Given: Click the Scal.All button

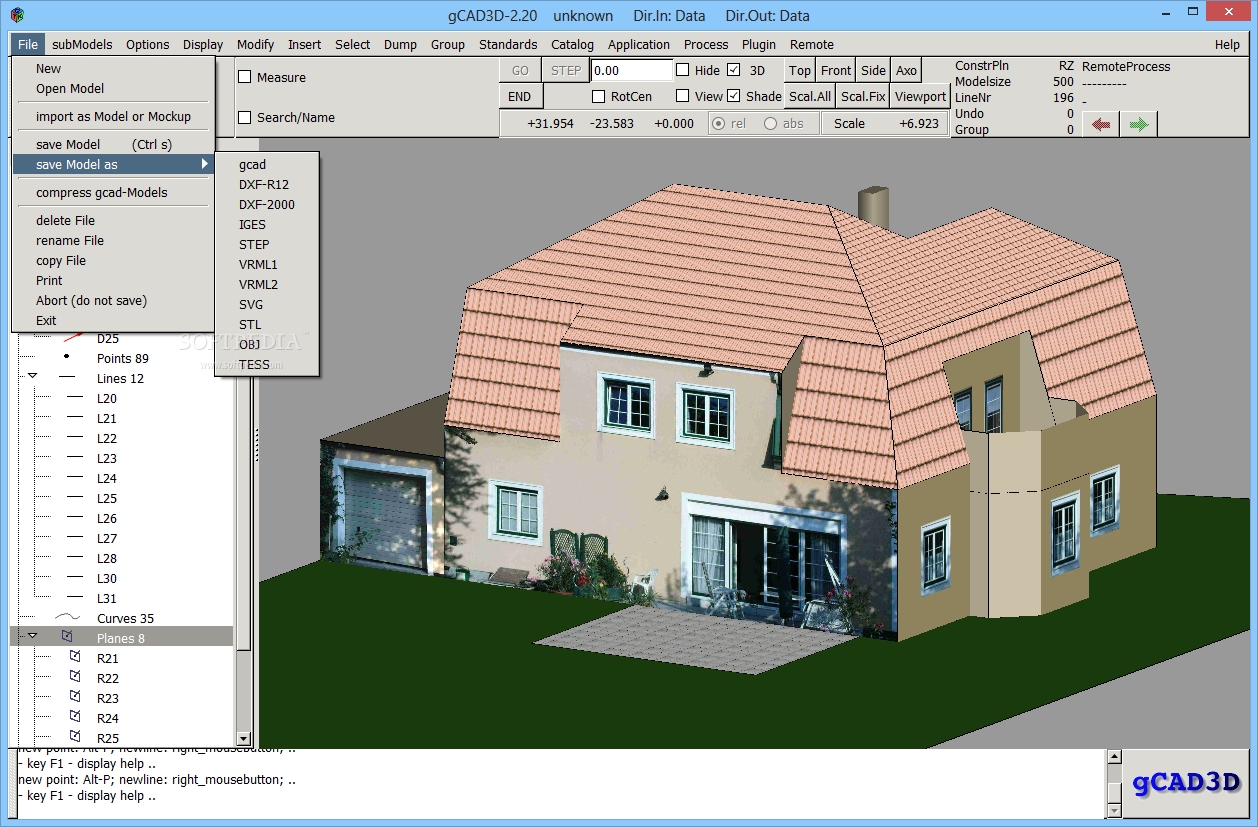Looking at the screenshot, I should (x=810, y=96).
